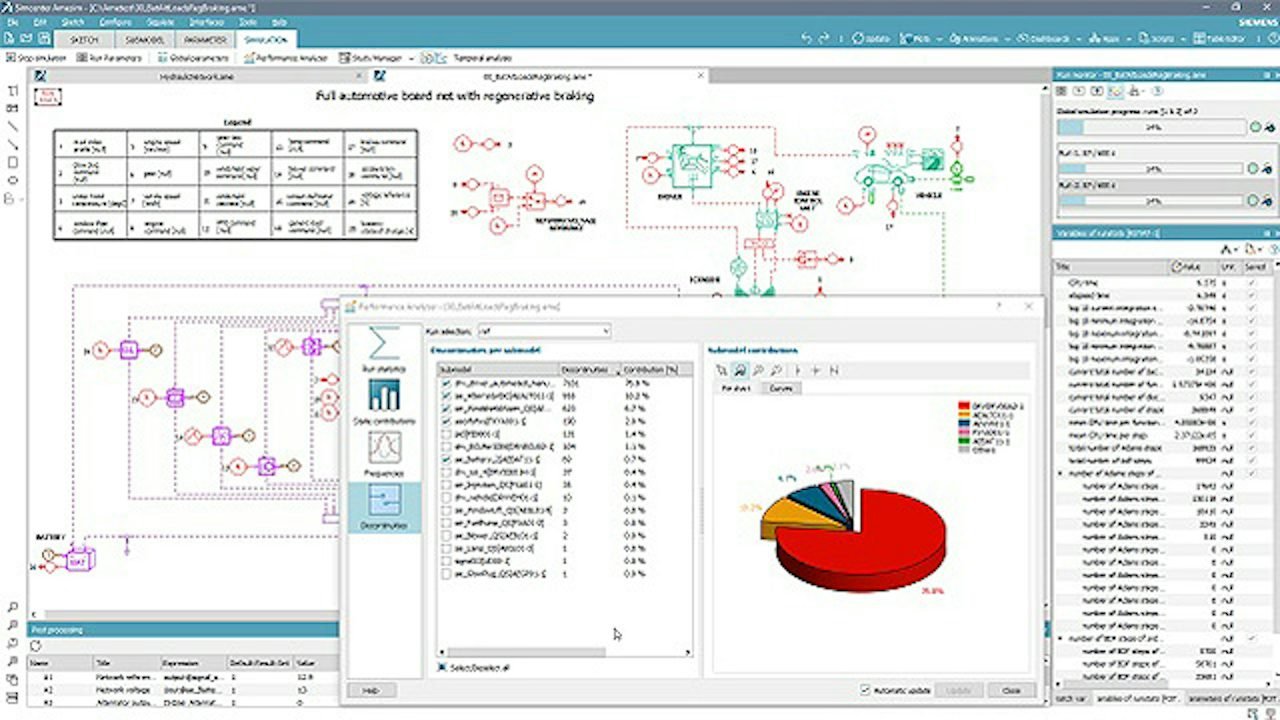
Task: Click the pointer tool in pie chart toolbar
Action: (722, 370)
